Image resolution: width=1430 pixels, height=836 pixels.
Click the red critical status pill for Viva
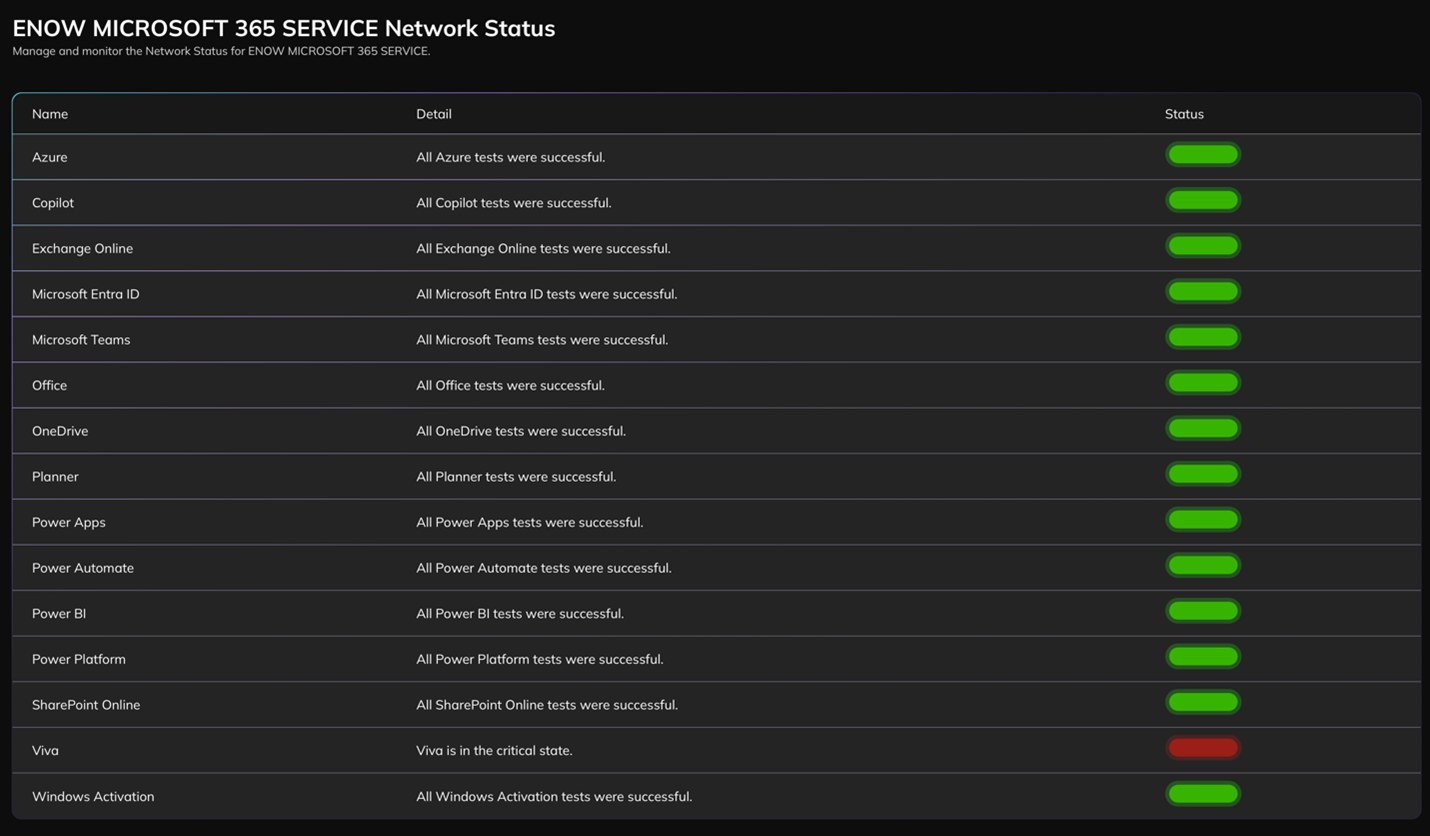[x=1203, y=748]
